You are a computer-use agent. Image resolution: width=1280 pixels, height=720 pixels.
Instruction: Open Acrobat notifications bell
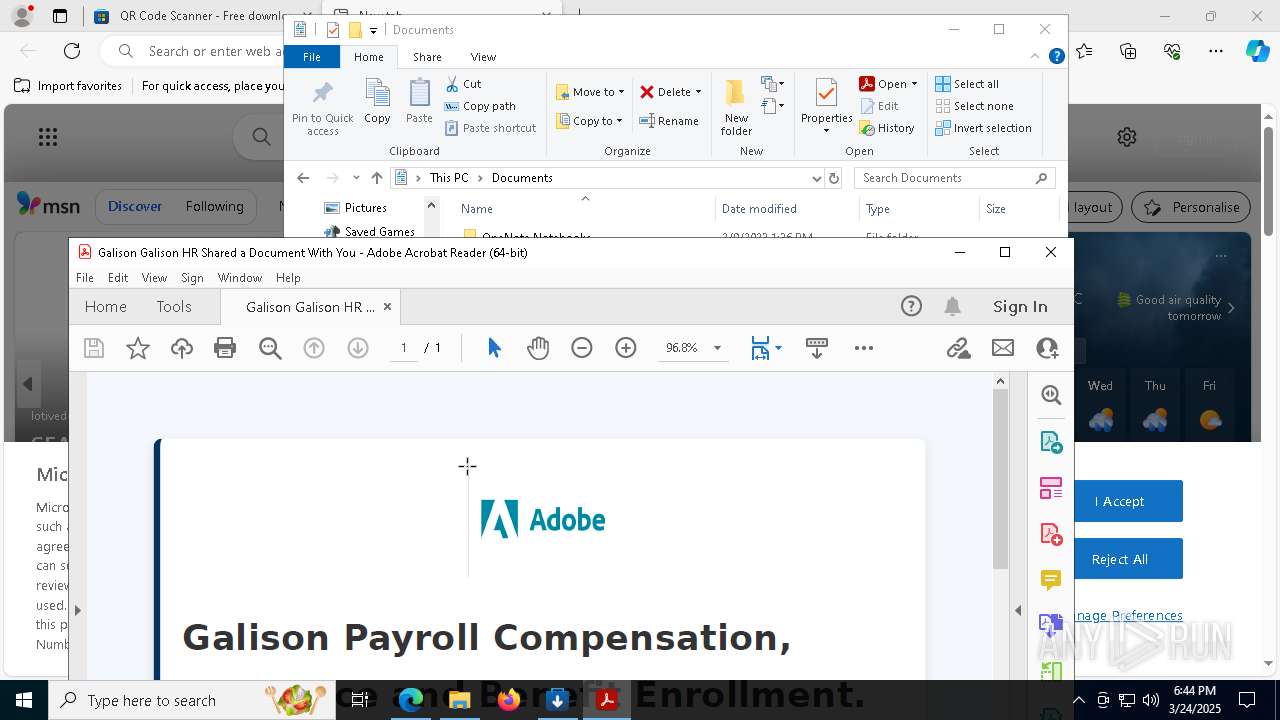click(953, 307)
